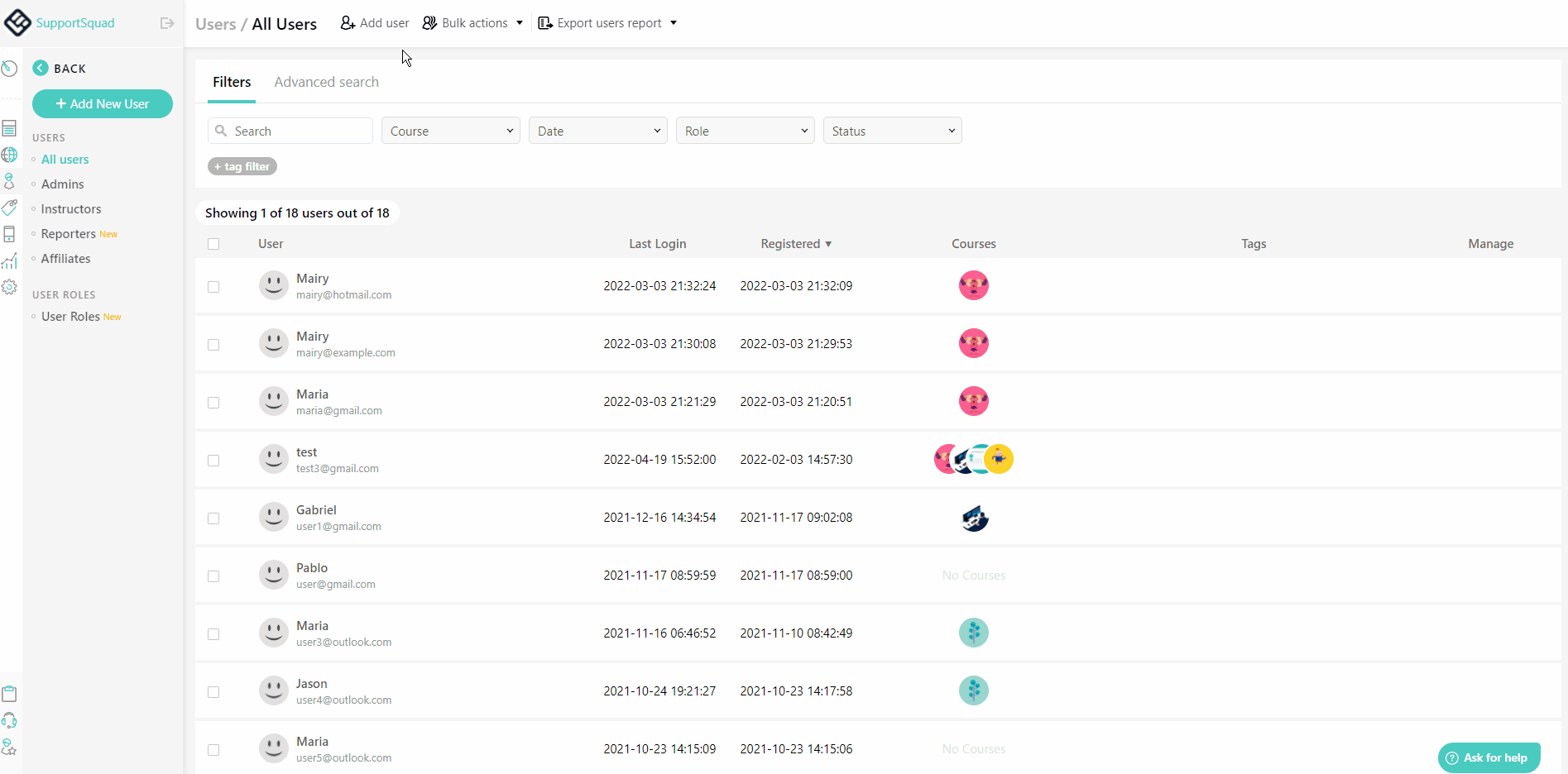Open the globe users section icon
Viewport: 1568px width, 774px height.
9,155
